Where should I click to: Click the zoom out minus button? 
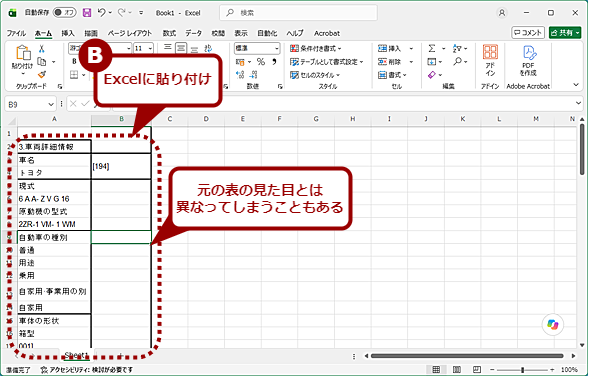coord(492,370)
